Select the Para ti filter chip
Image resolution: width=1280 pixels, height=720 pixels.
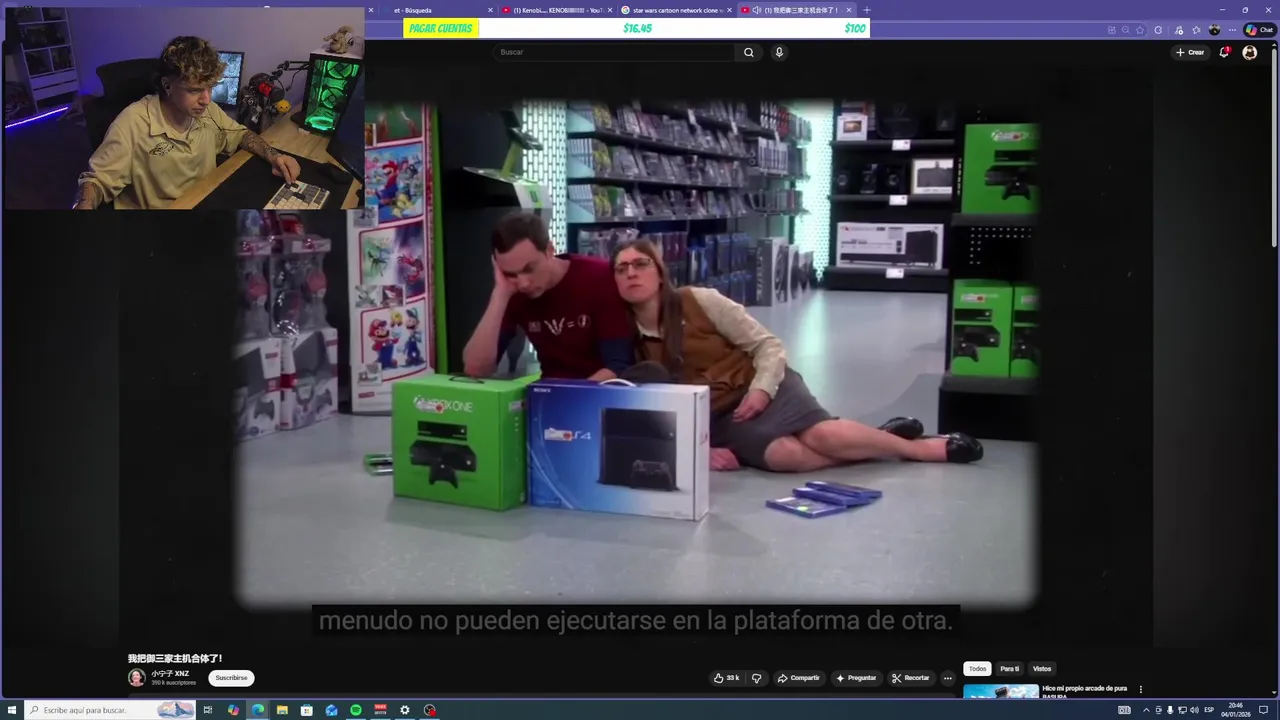click(x=1010, y=669)
